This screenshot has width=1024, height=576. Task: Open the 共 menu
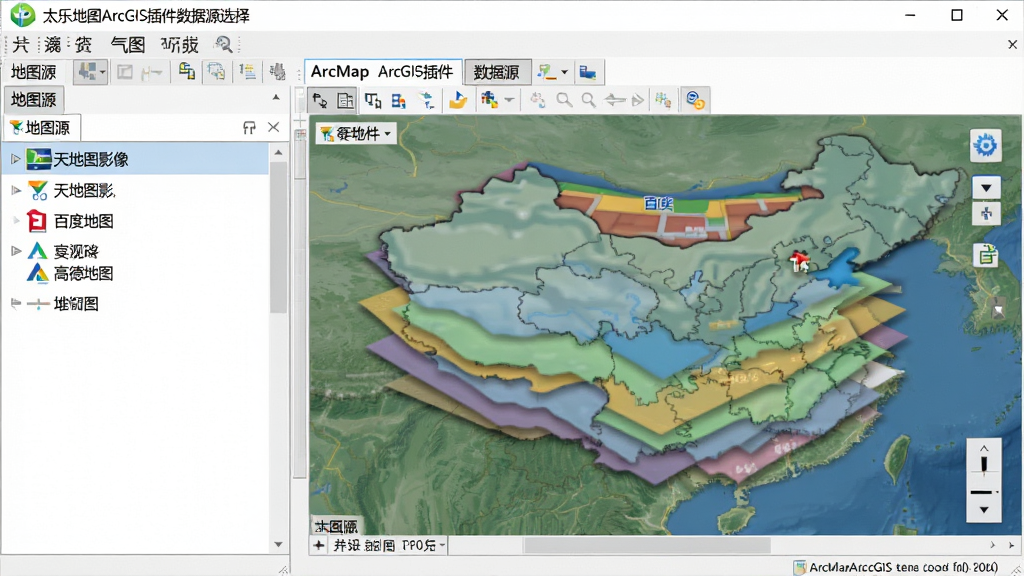click(x=21, y=44)
